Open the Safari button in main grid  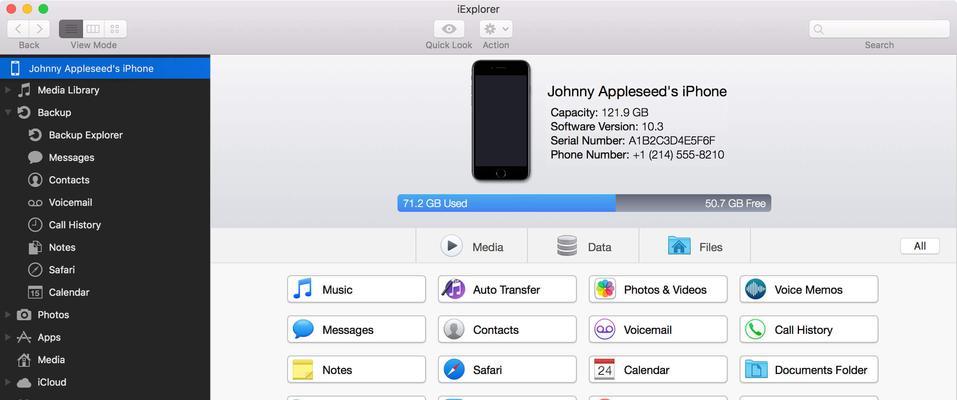(507, 370)
